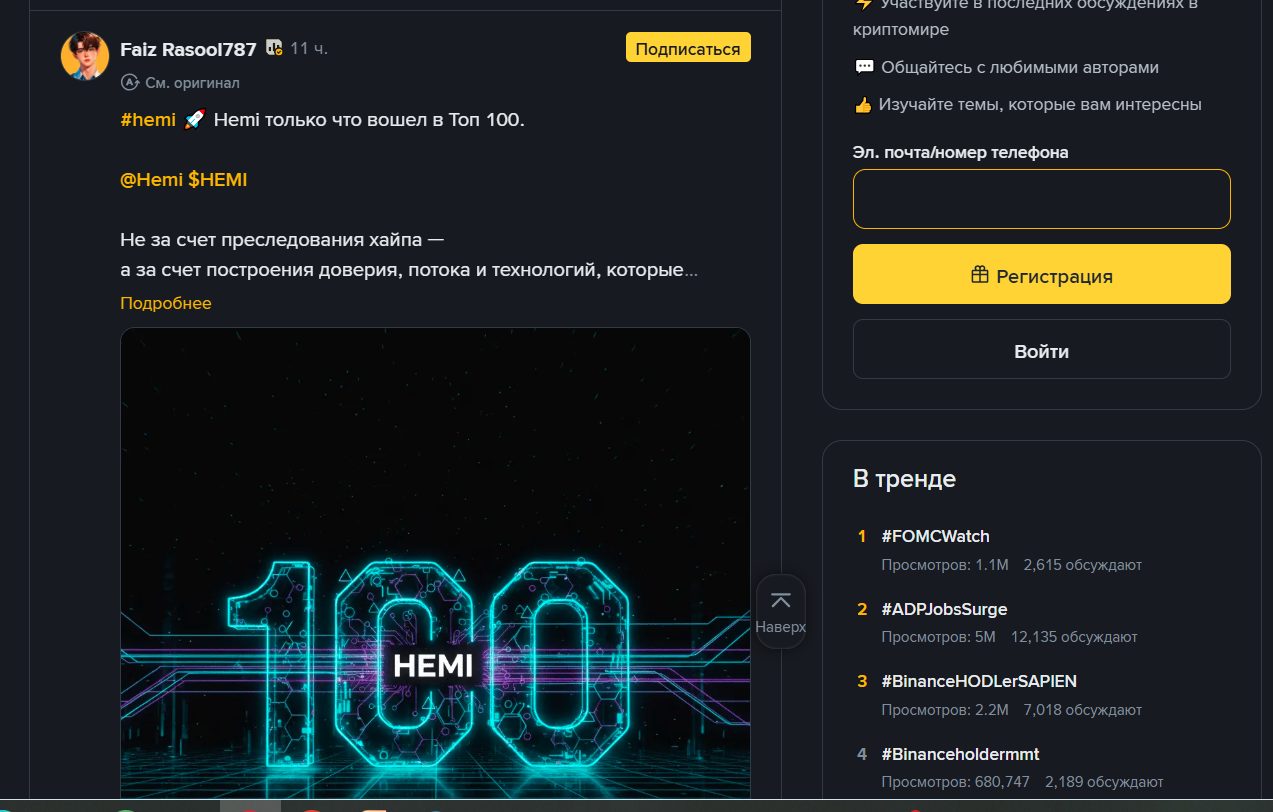The height and width of the screenshot is (812, 1273).
Task: Expand the post with 'Подробнее'
Action: point(165,303)
